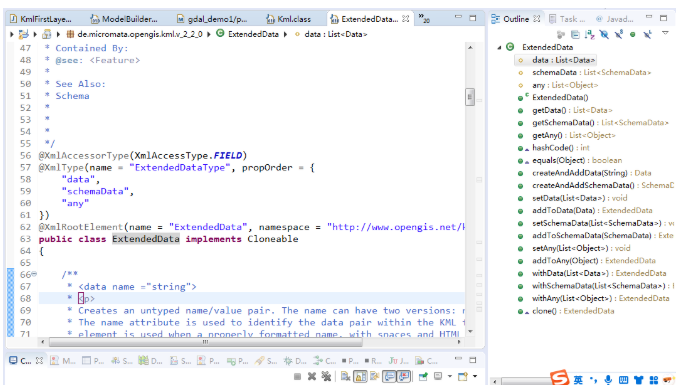682x385 pixels.
Task: Toggle Hide Fields in Outline
Action: pos(604,34)
